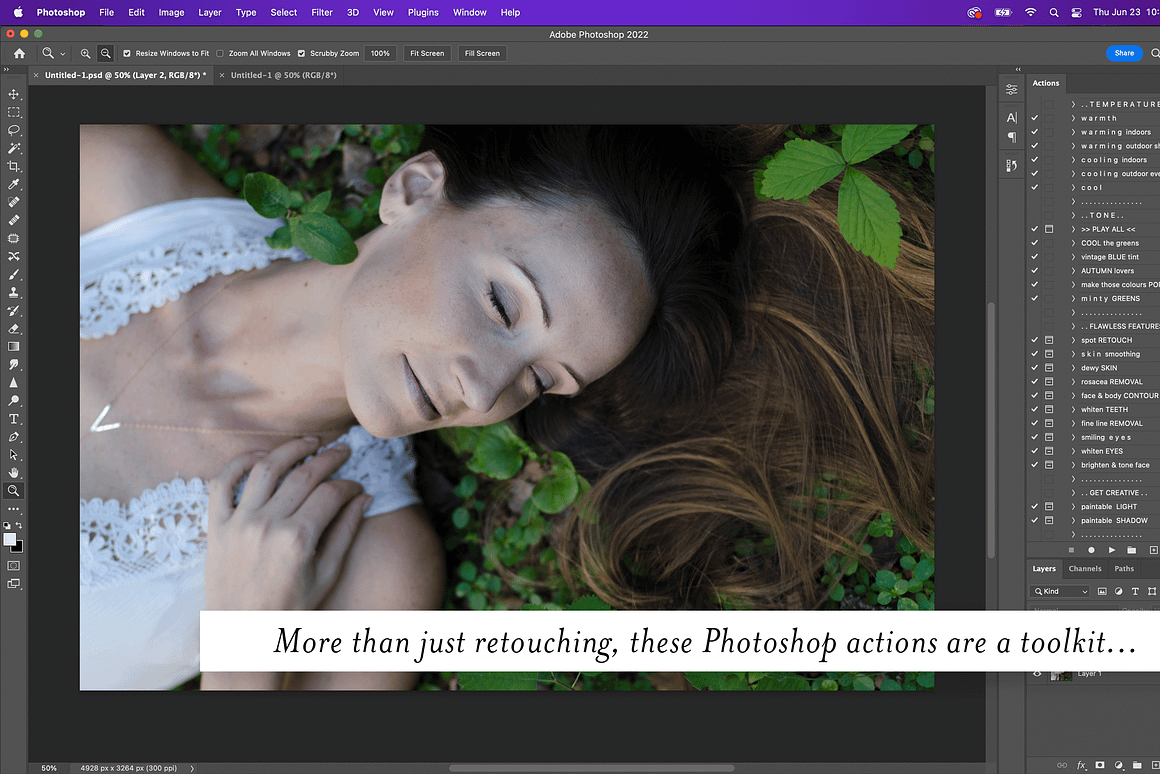1160x774 pixels.
Task: Select the Lasso tool
Action: point(14,131)
